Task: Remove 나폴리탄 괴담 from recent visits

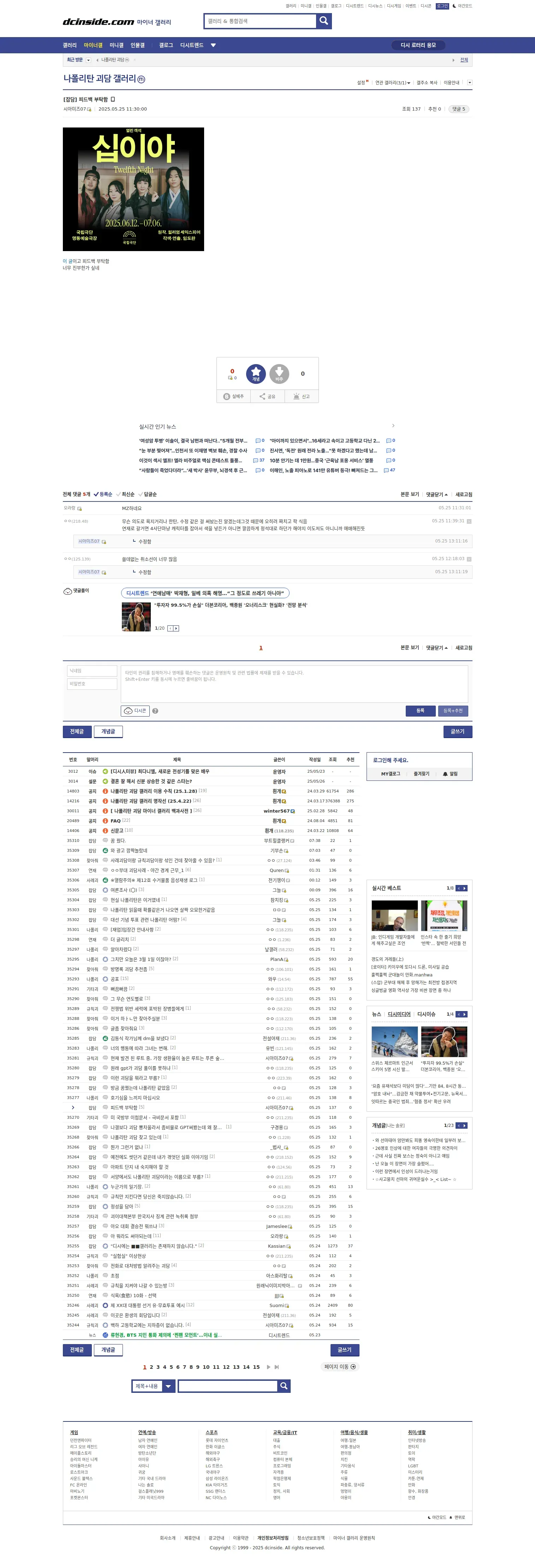Action: tap(135, 60)
